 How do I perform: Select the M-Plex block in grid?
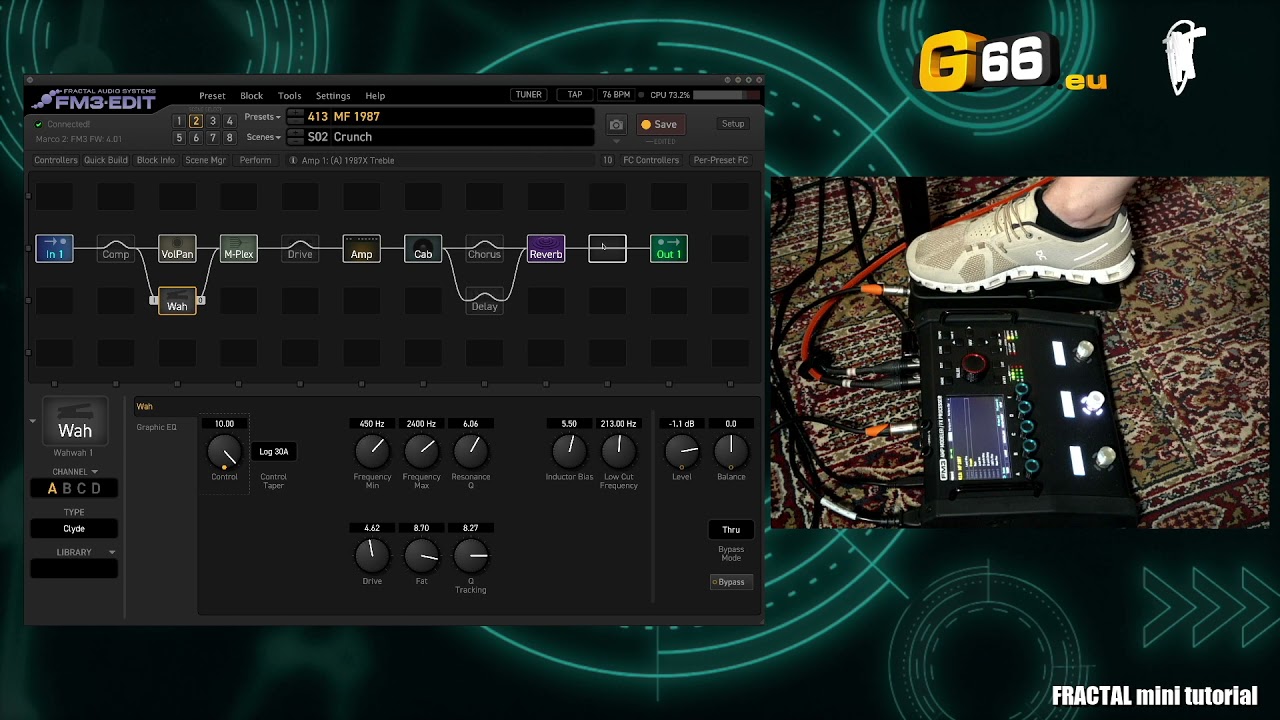pyautogui.click(x=239, y=248)
